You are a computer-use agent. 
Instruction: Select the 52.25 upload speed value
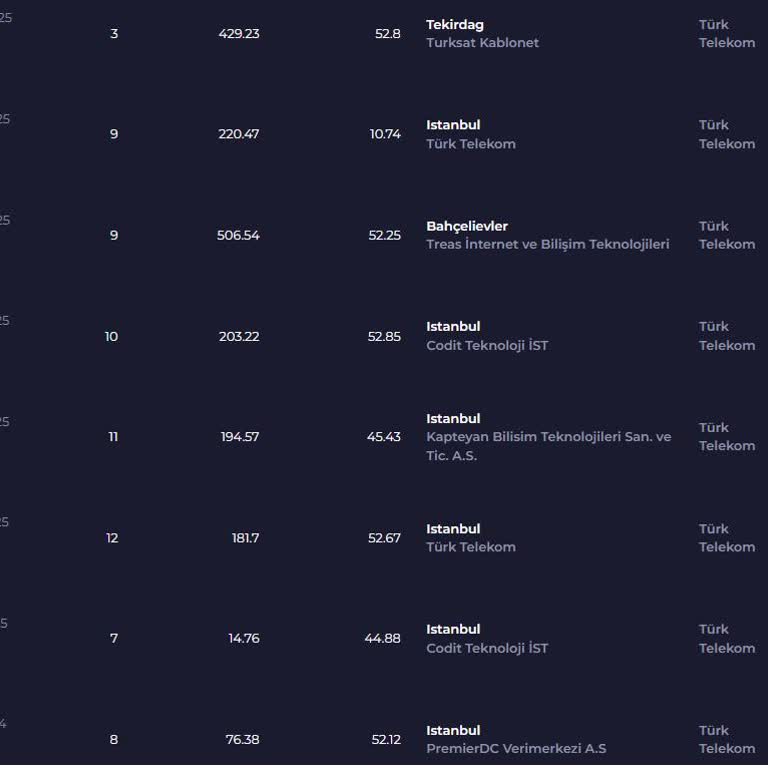coord(384,235)
